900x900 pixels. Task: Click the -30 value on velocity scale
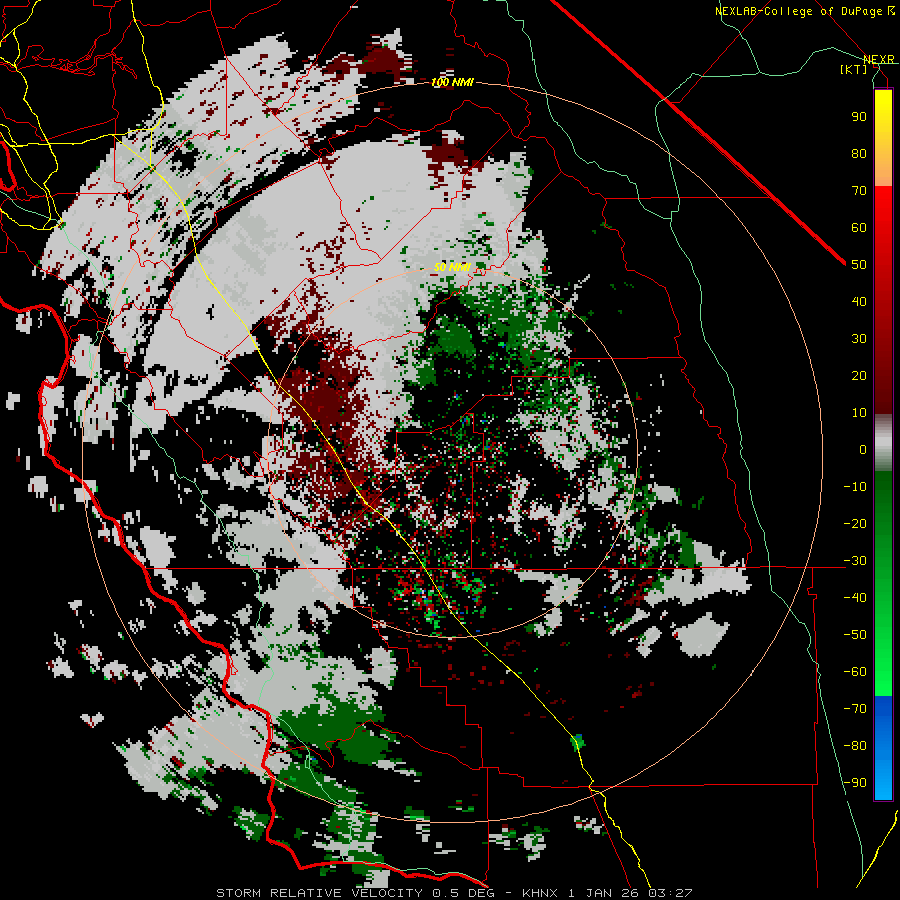pyautogui.click(x=855, y=561)
